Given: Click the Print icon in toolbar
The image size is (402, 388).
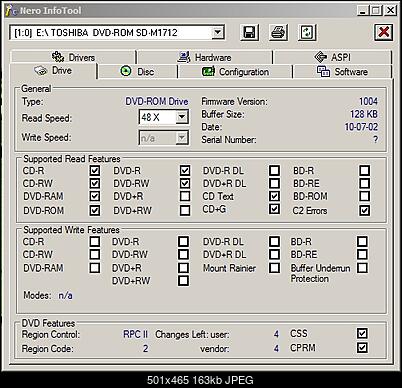Looking at the screenshot, I should pyautogui.click(x=278, y=32).
